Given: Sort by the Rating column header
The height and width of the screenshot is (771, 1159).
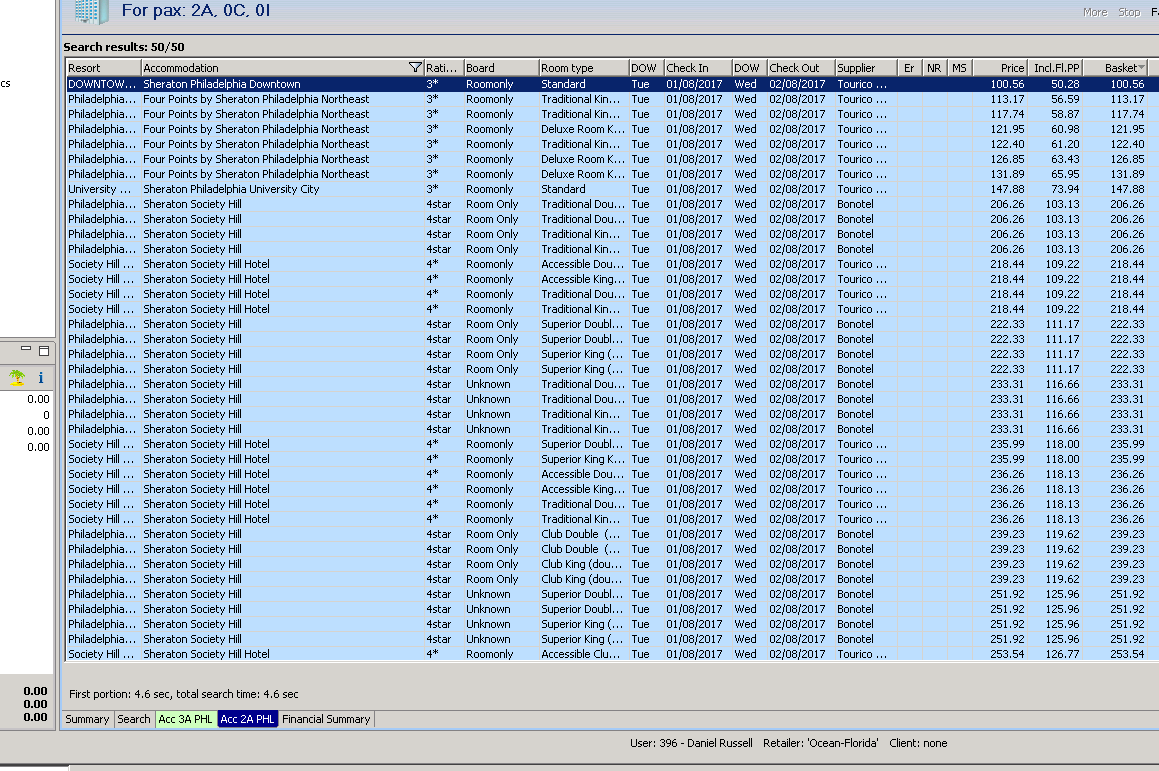Looking at the screenshot, I should pyautogui.click(x=443, y=67).
